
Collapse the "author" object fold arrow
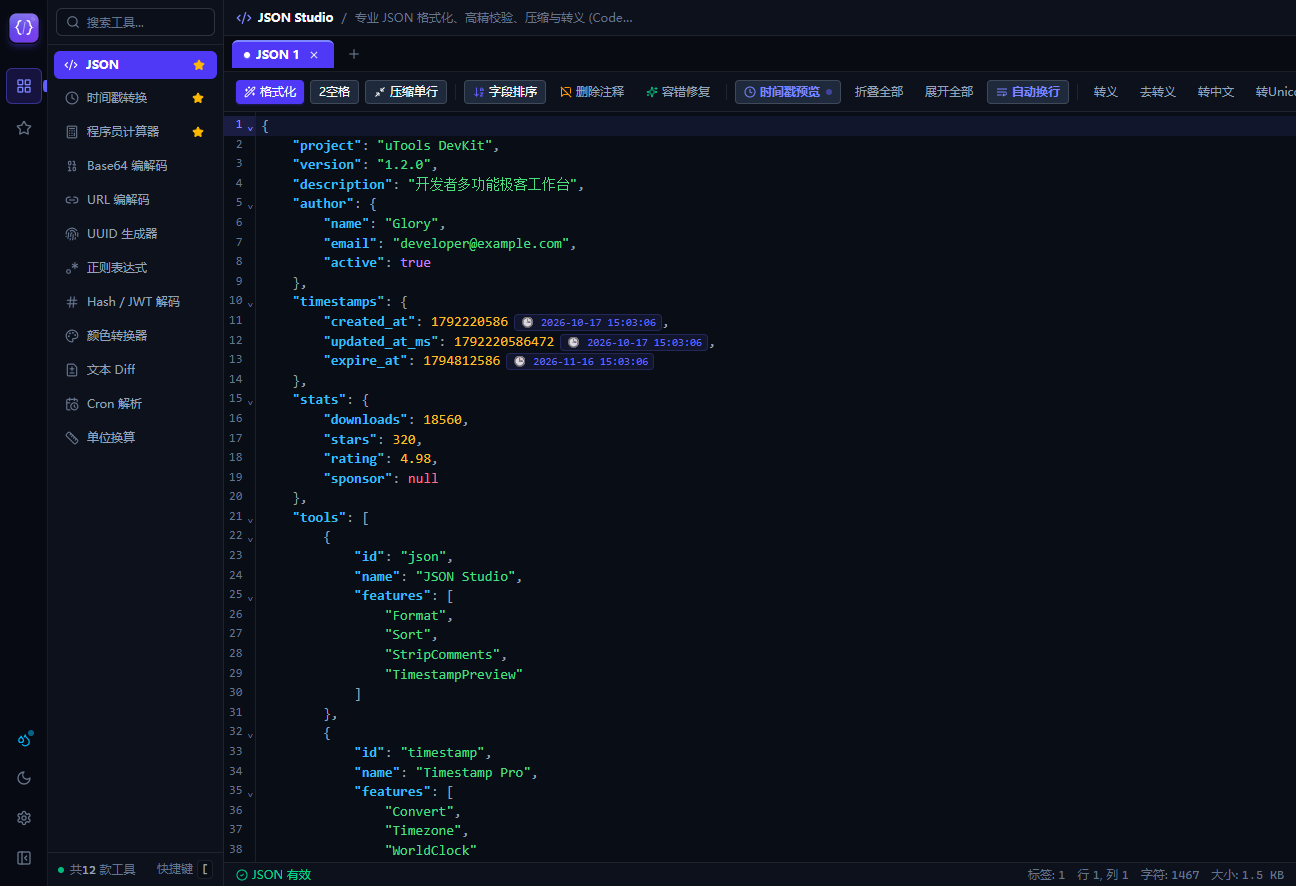tap(250, 205)
